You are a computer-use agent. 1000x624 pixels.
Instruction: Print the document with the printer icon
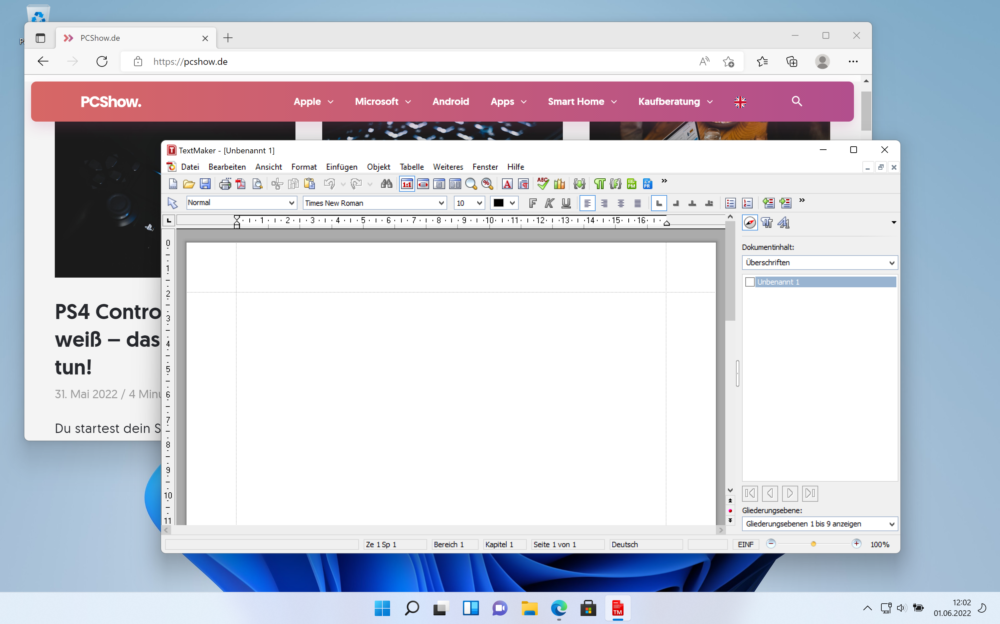(x=224, y=184)
